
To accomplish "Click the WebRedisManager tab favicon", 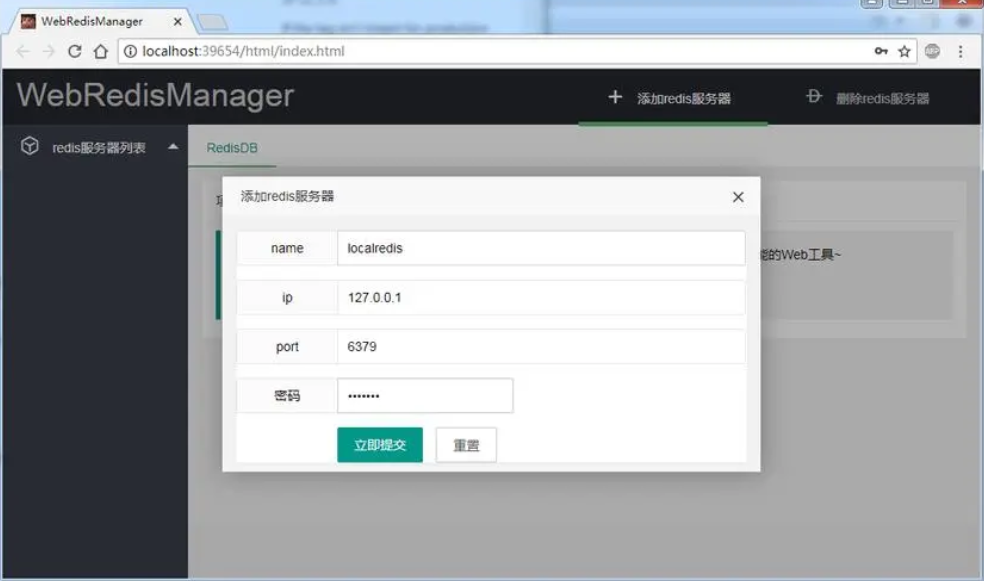I will [28, 21].
